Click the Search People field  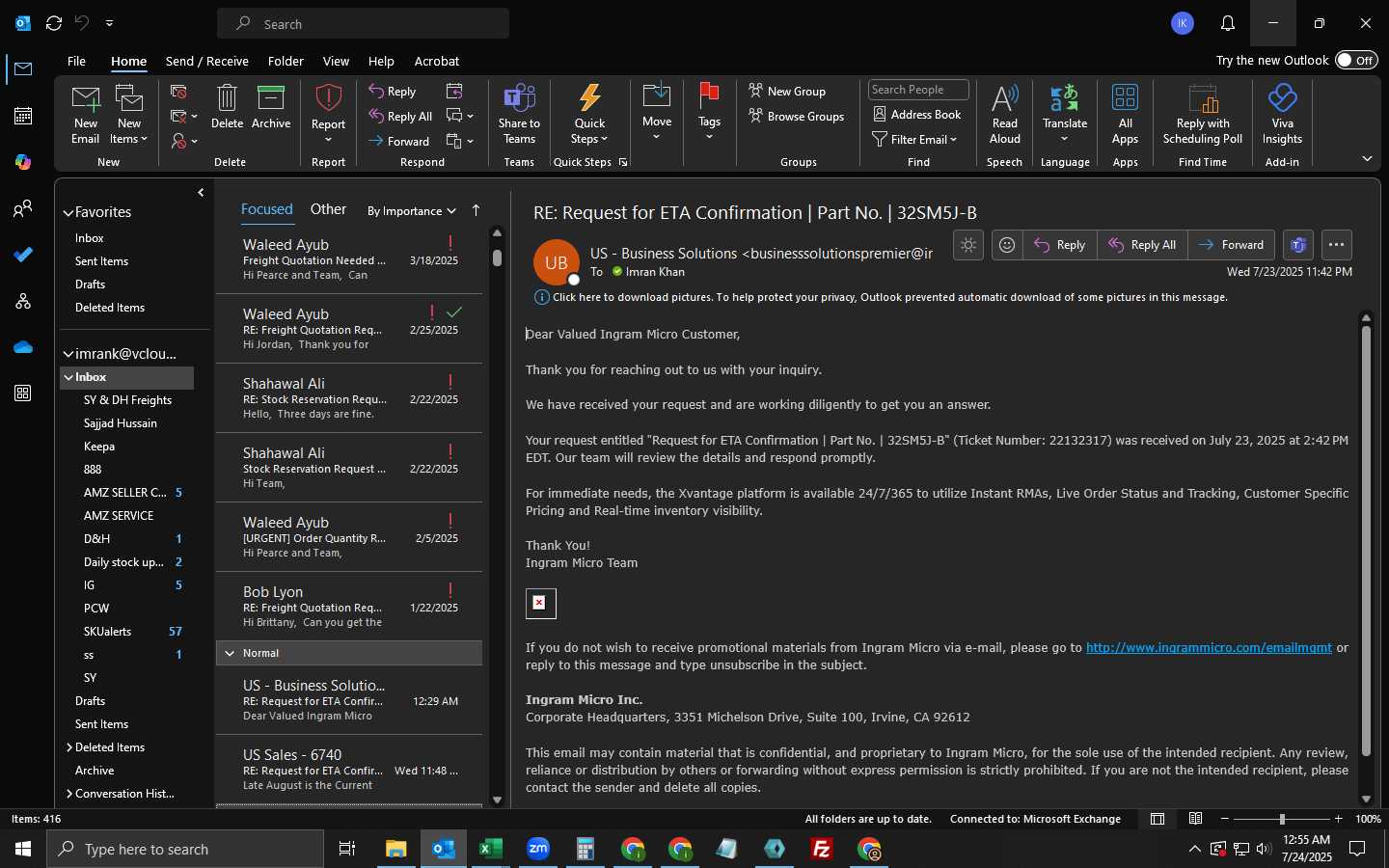tap(918, 90)
